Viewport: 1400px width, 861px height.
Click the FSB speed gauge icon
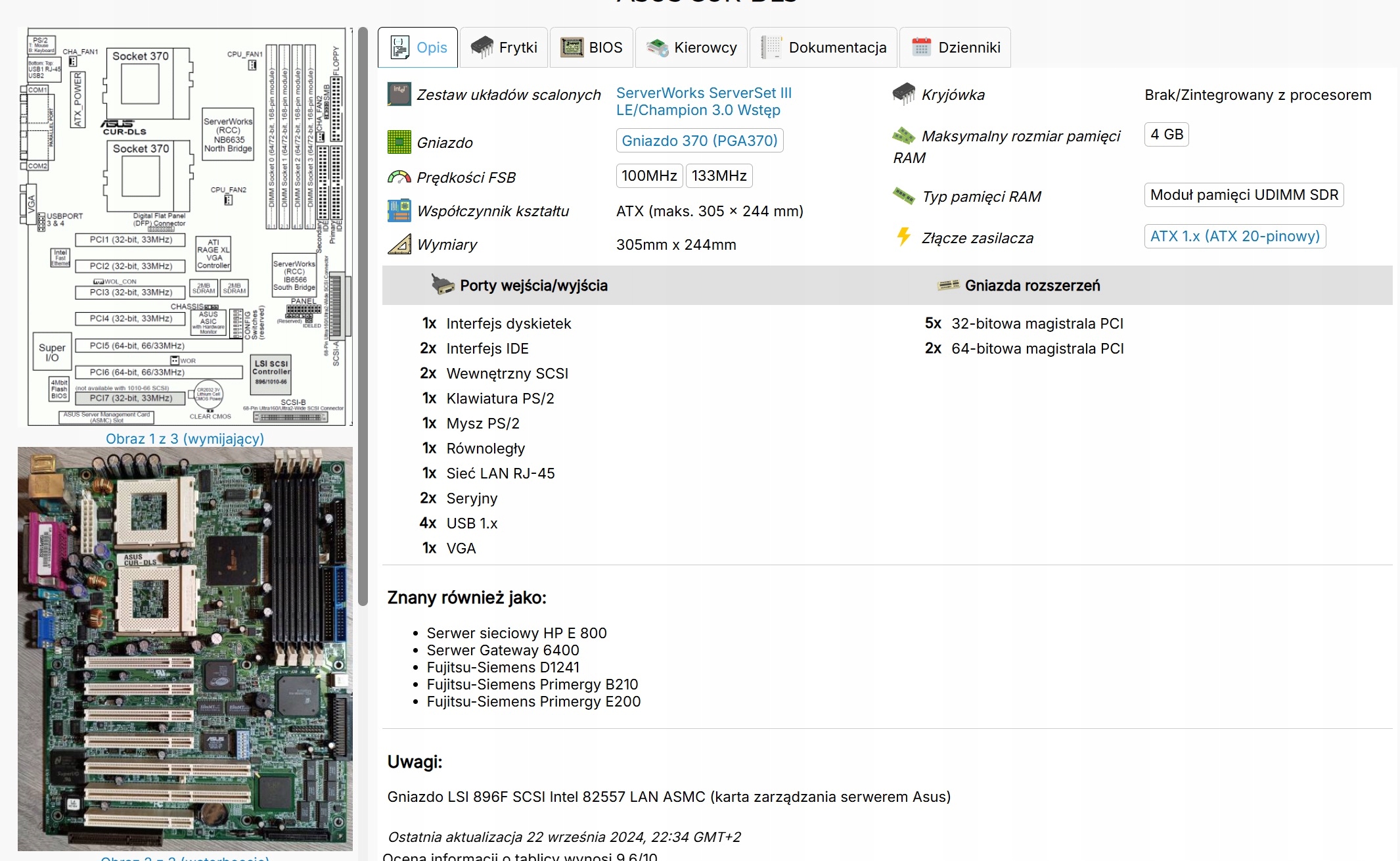399,177
